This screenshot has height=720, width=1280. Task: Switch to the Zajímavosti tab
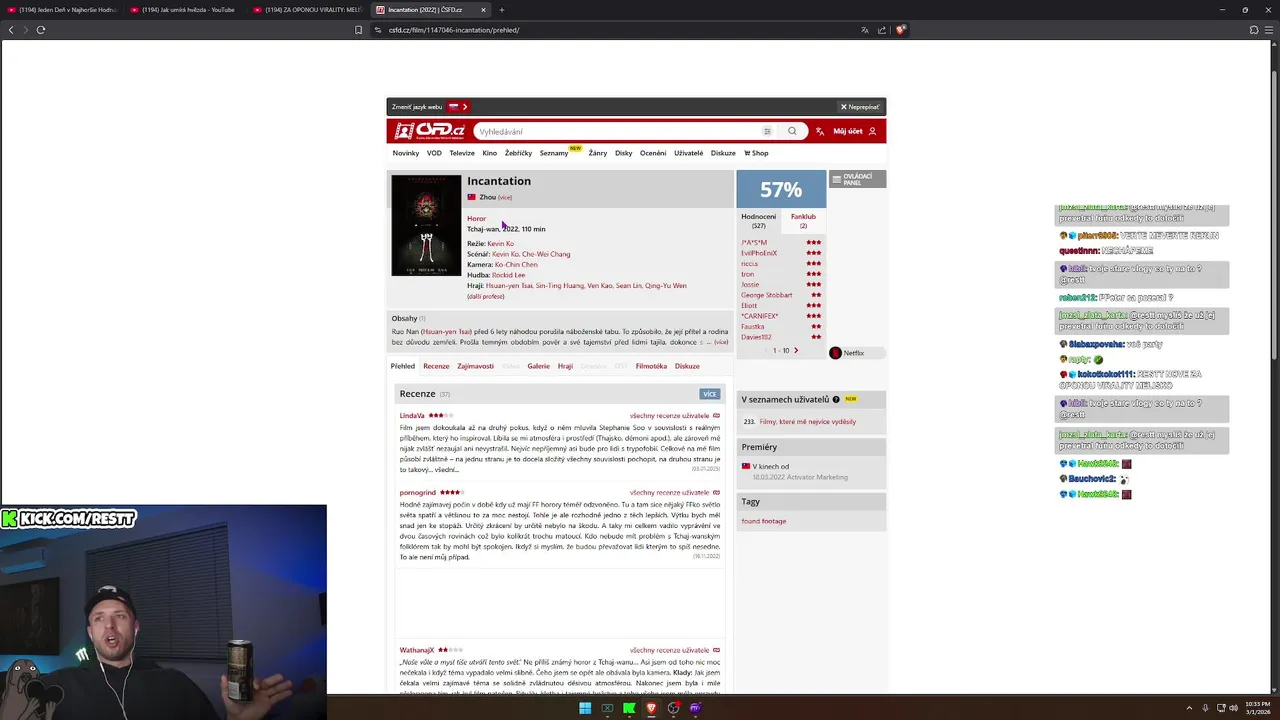click(475, 366)
